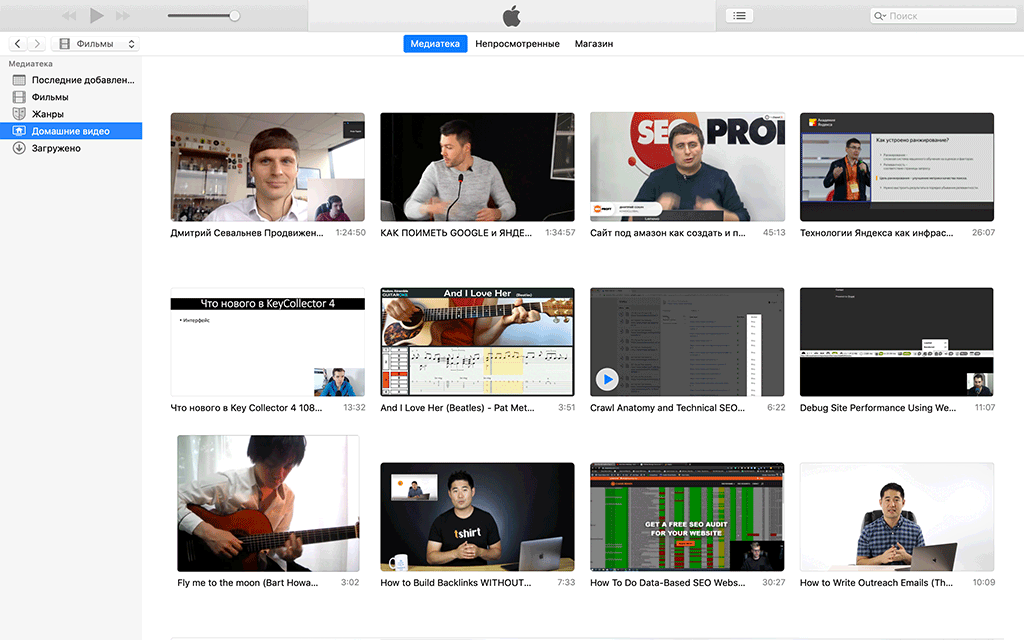Screen dimensions: 1024x640
Task: Adjust the volume slider knob
Action: (x=234, y=16)
